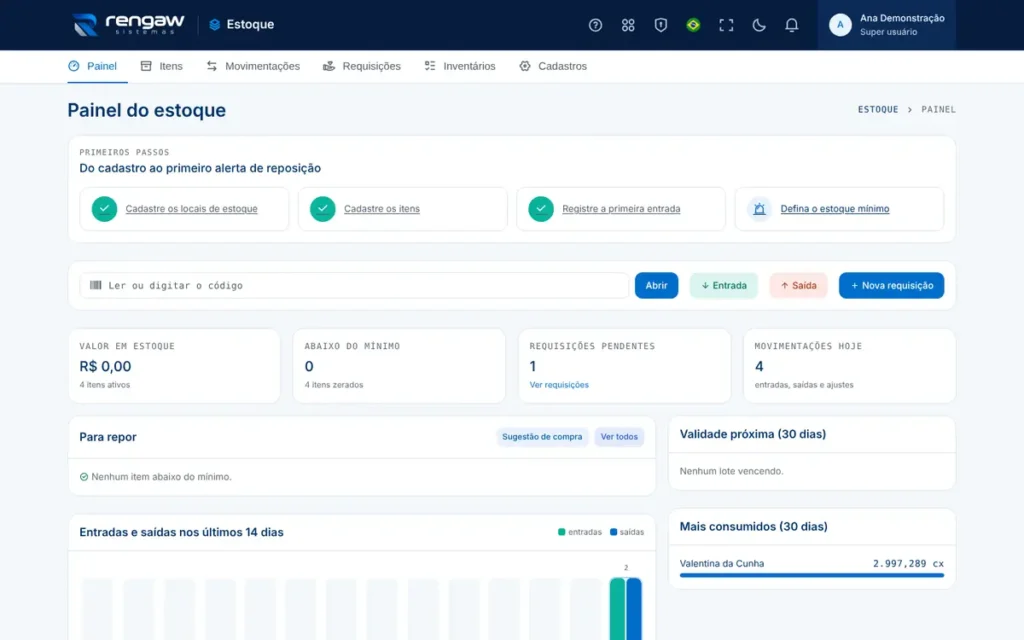Open the Ver requisições link
1024x640 pixels.
click(x=559, y=385)
